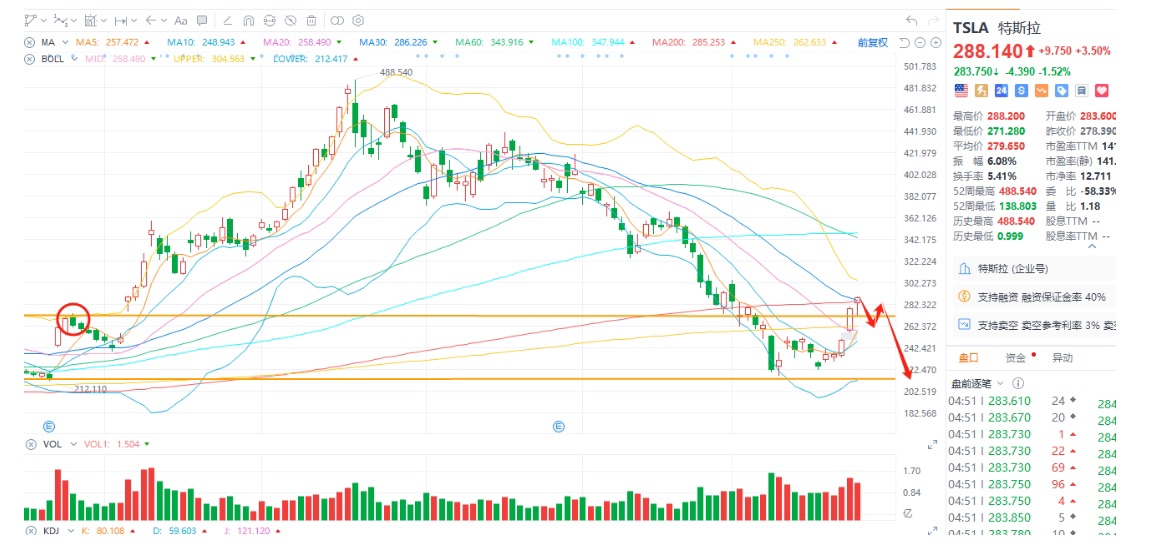Select the magnet snap tool
Image resolution: width=1170 pixels, height=549 pixels.
click(x=249, y=21)
